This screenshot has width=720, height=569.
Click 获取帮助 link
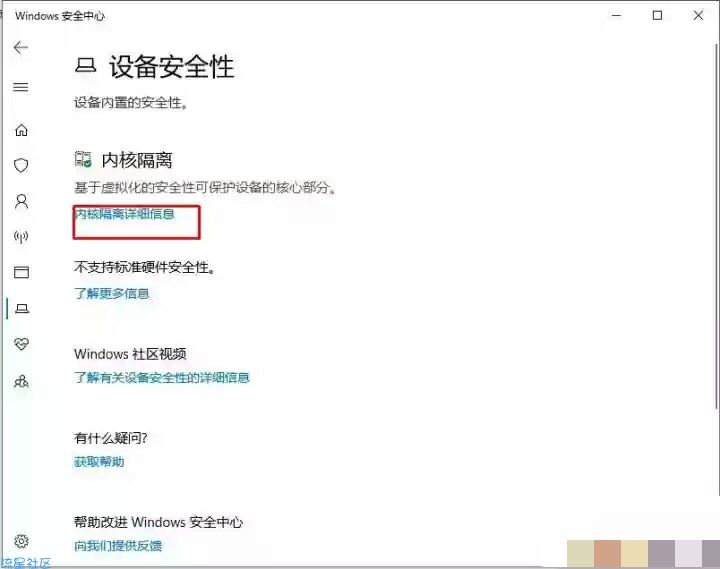click(x=99, y=462)
